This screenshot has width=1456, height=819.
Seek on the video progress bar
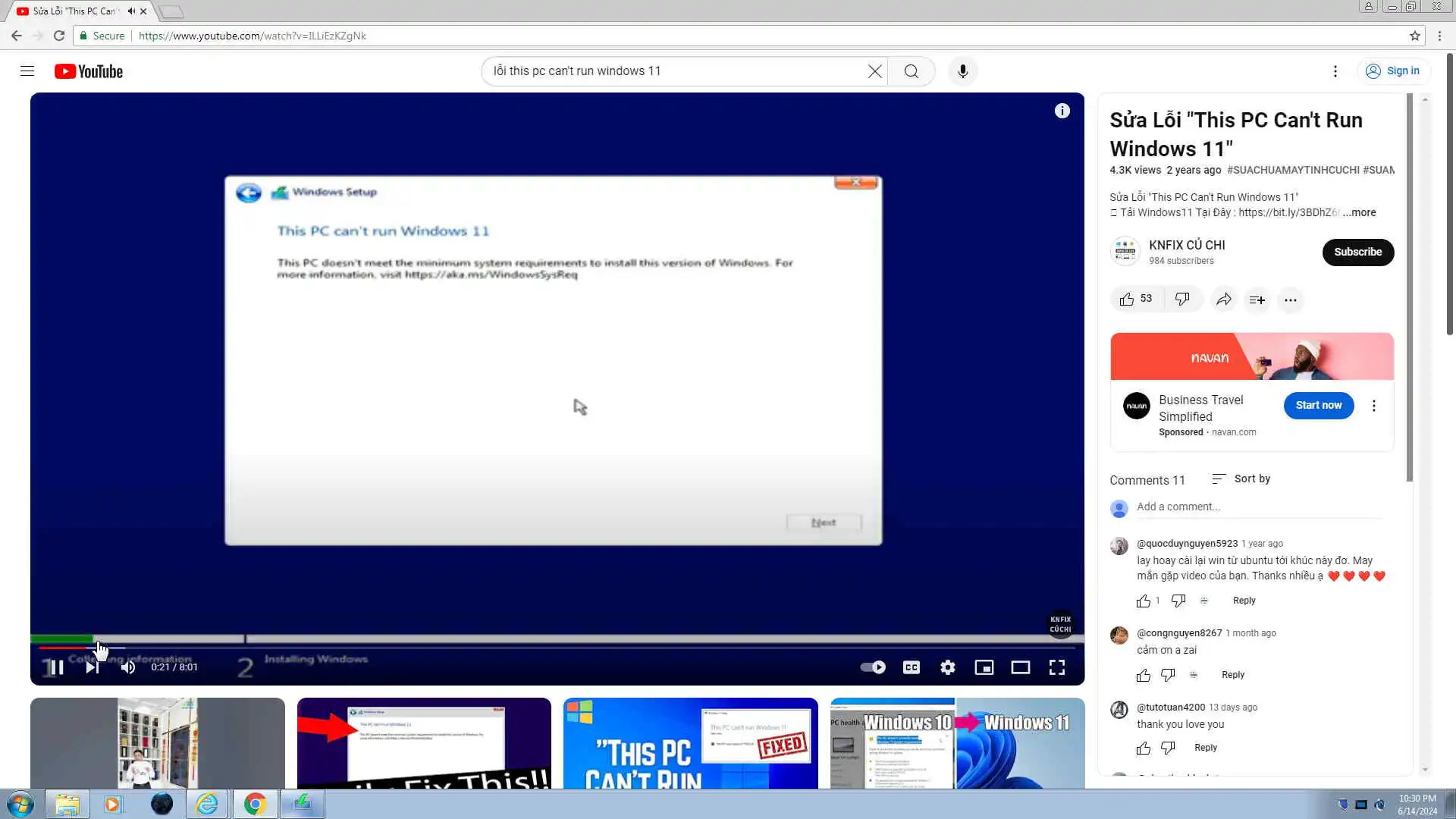(531, 648)
